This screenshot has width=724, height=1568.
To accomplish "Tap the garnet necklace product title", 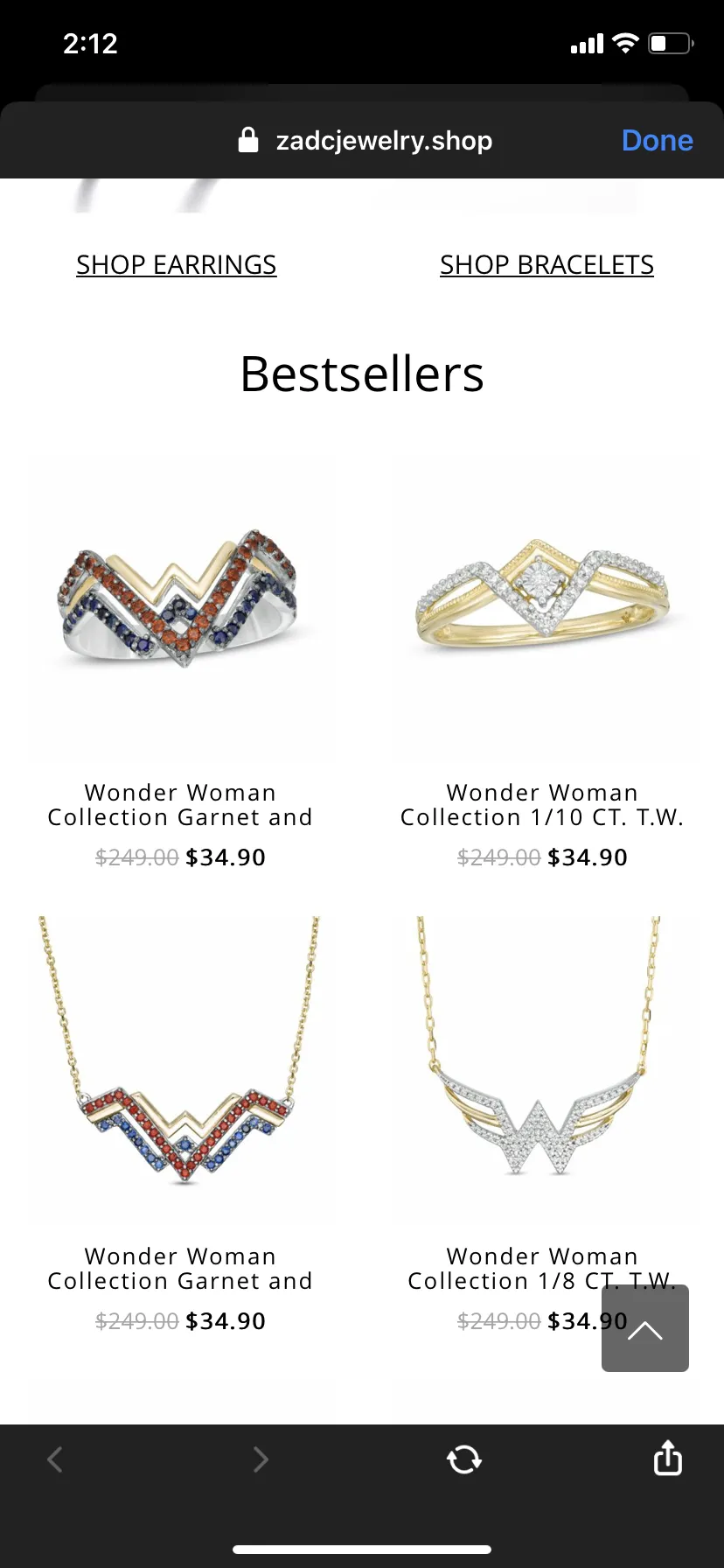I will pos(181,1269).
